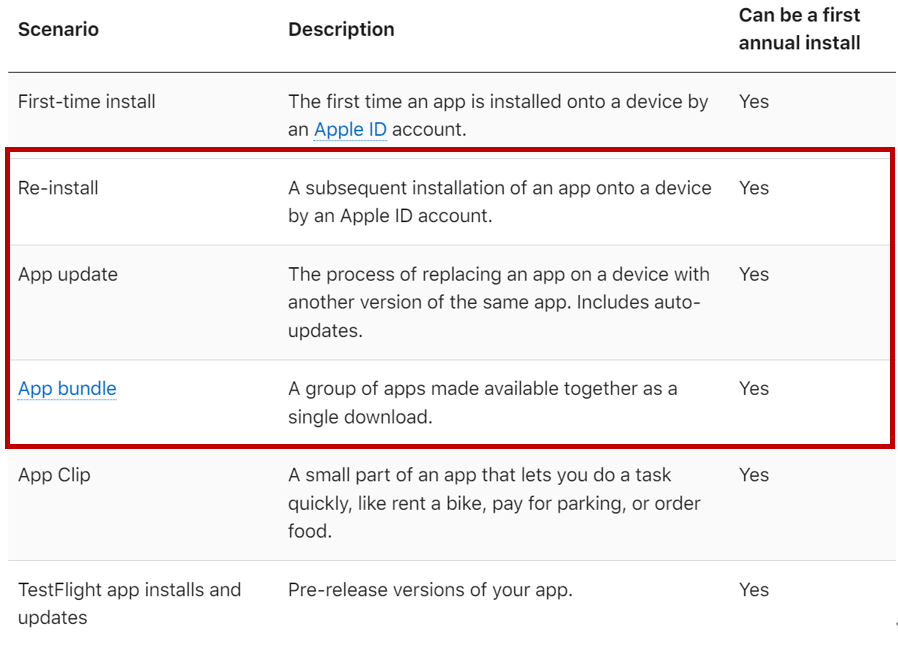
Task: Click Yes in the Re-install row
Action: pyautogui.click(x=754, y=187)
